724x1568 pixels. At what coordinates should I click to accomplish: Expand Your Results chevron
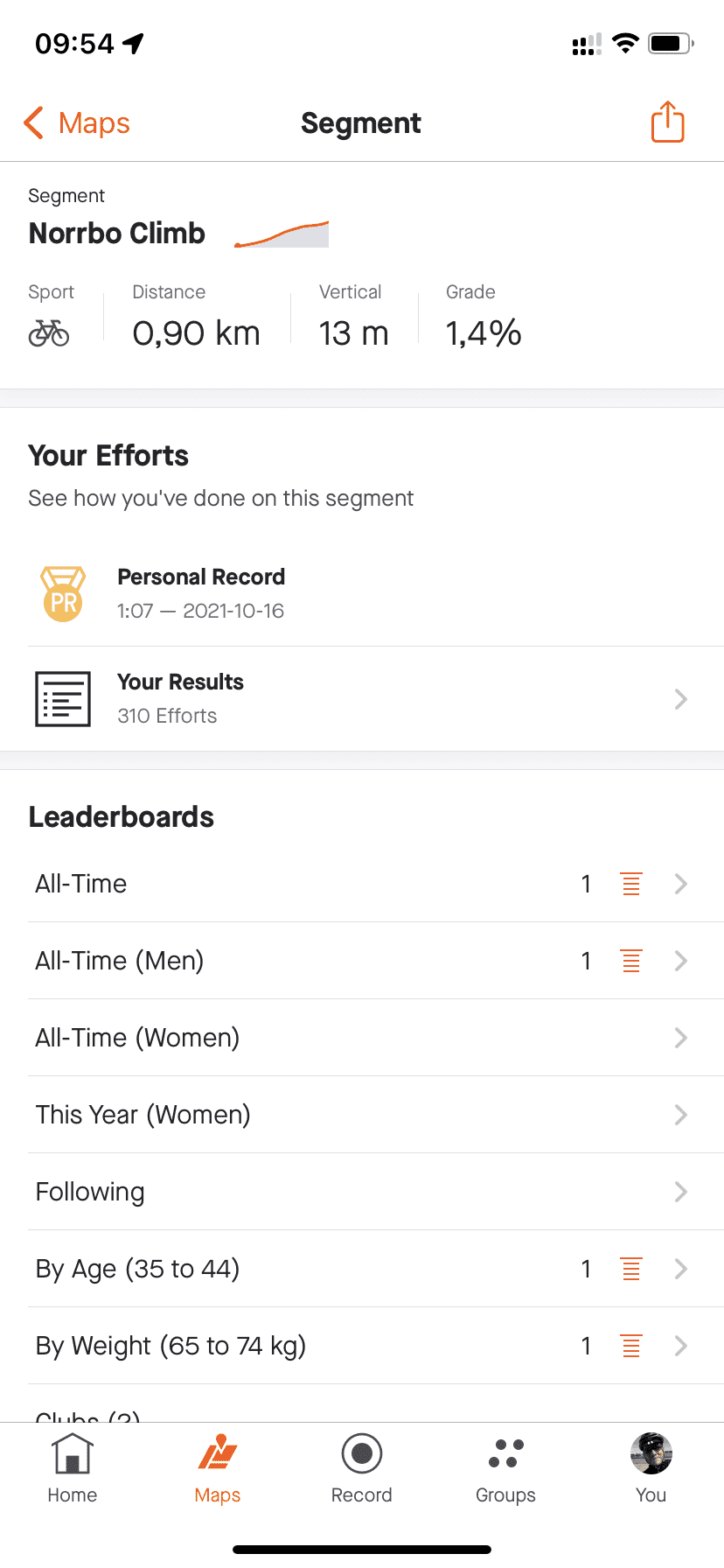point(681,699)
